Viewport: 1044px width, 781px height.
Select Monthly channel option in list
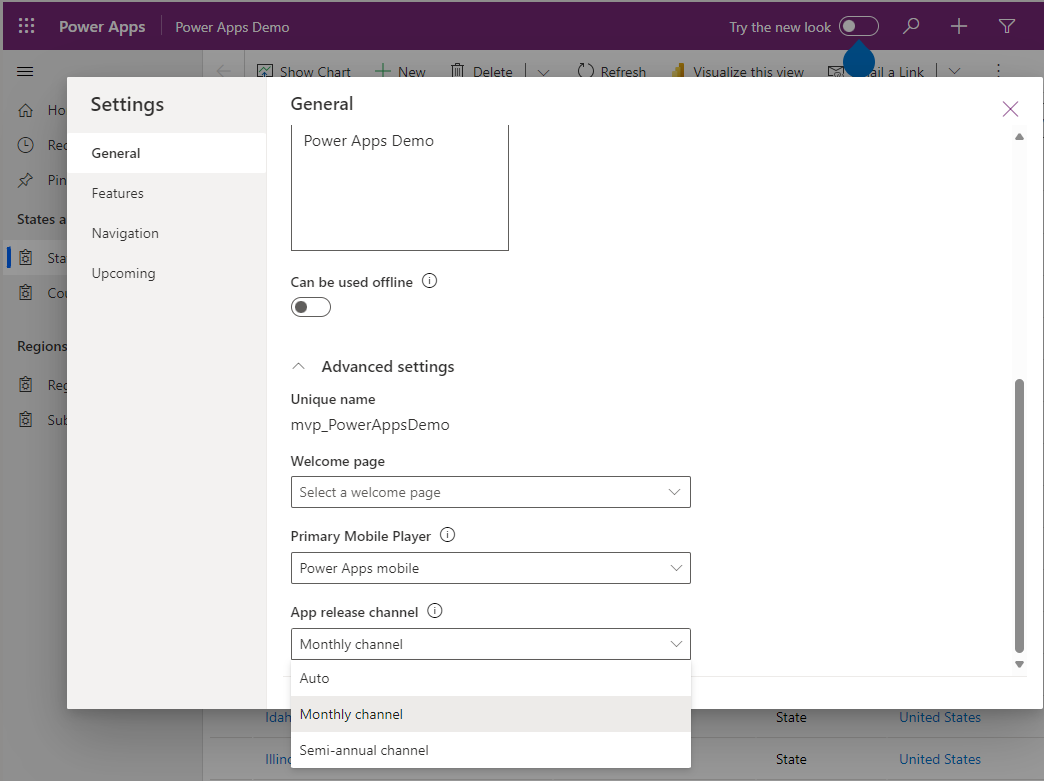tap(491, 714)
